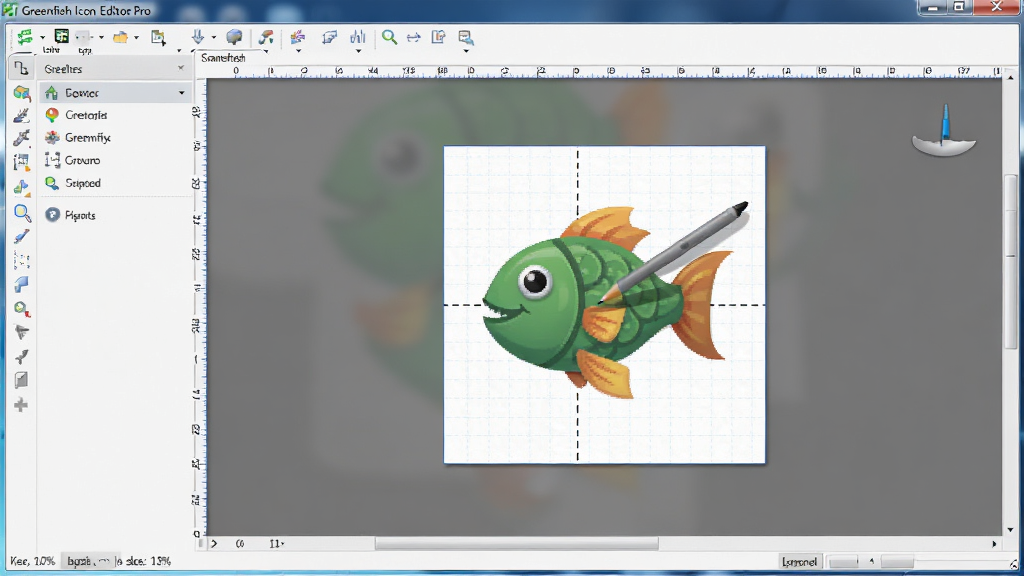Switch to the Scanefteh document tab
1024x576 pixels.
click(x=223, y=58)
